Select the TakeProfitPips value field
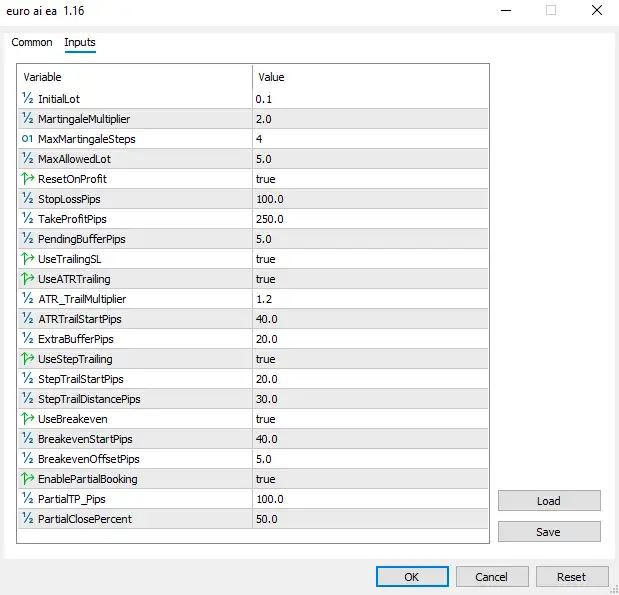Image resolution: width=619 pixels, height=595 pixels. [370, 219]
